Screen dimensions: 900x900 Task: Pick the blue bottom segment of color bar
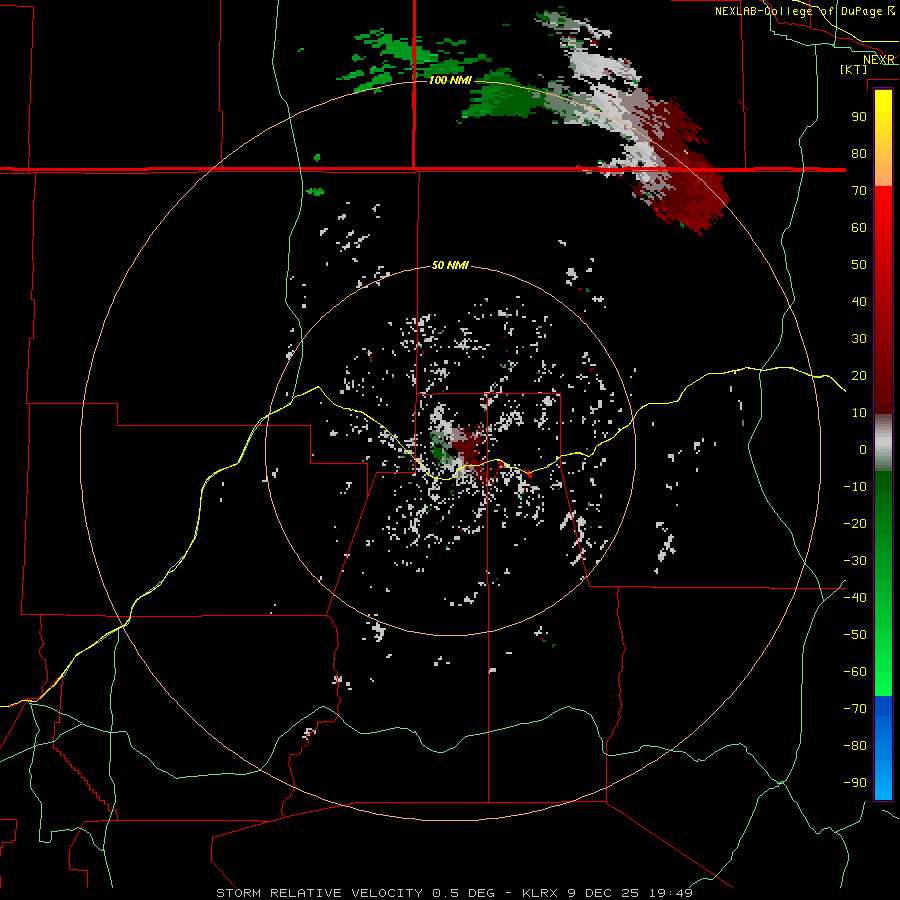pos(883,747)
